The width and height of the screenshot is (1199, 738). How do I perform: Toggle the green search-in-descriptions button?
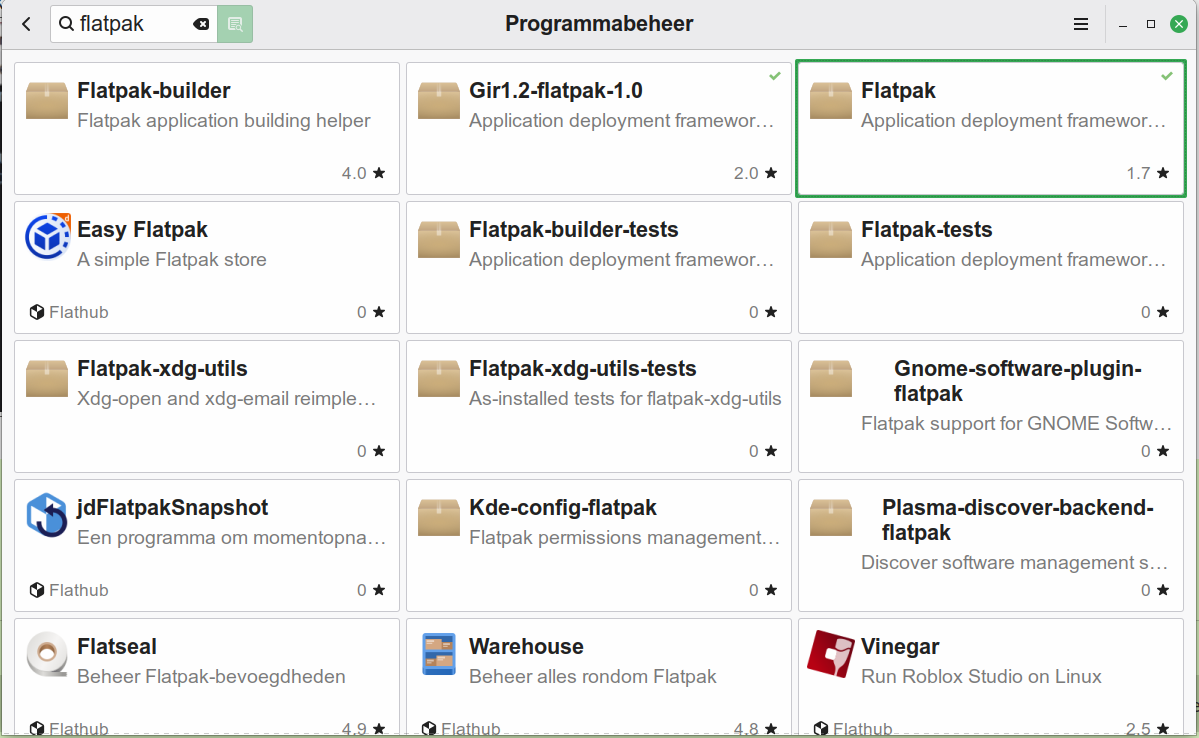pos(235,24)
